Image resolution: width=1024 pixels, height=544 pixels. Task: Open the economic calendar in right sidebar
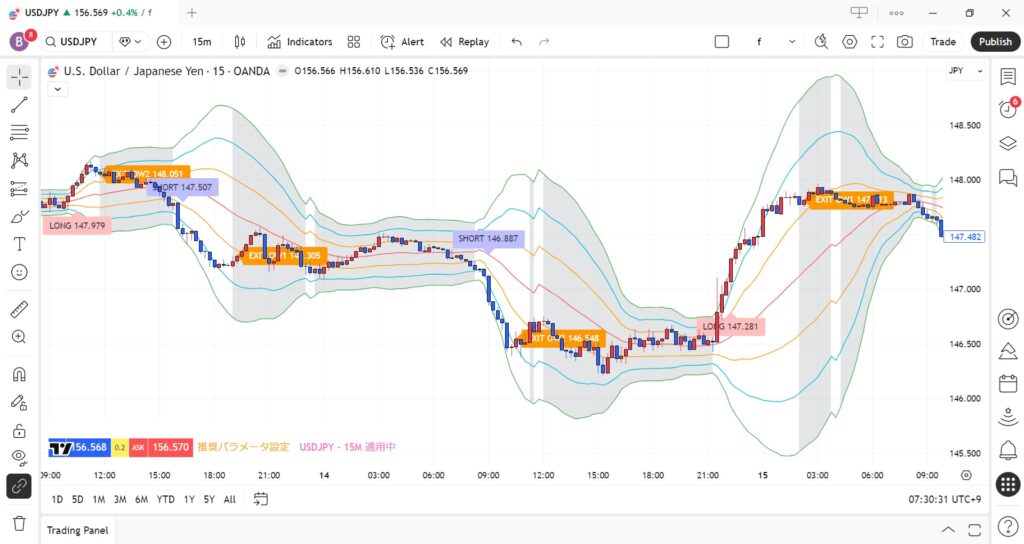coord(1008,384)
